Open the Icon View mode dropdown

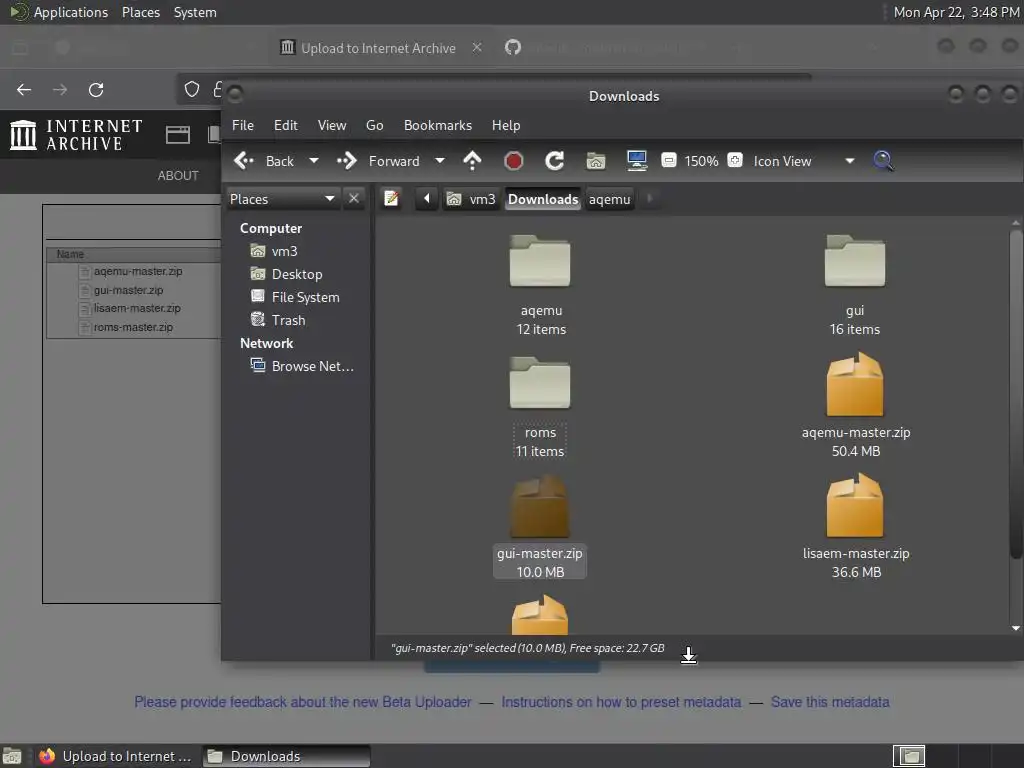[x=803, y=161]
